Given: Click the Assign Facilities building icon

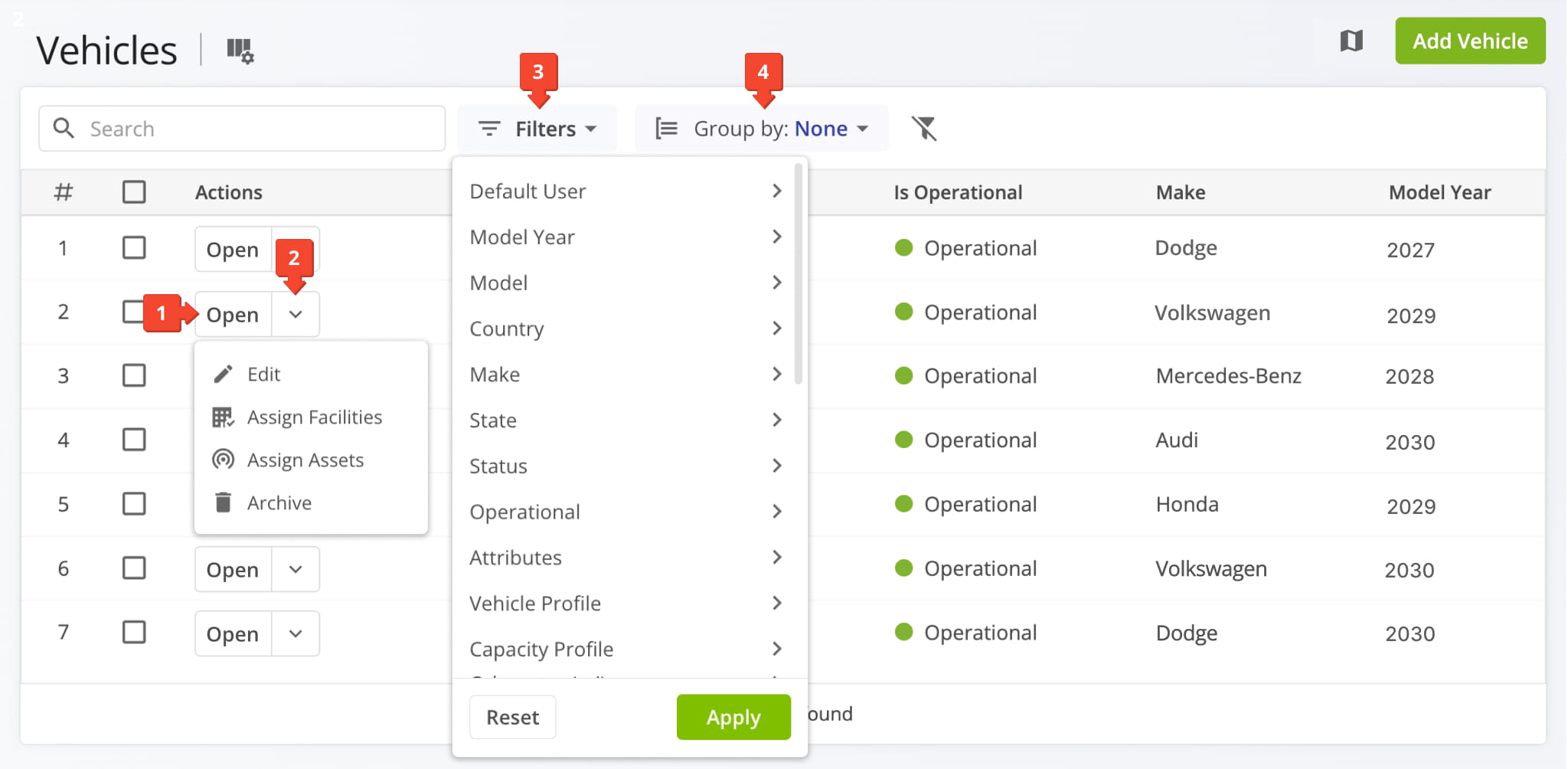Looking at the screenshot, I should (x=223, y=417).
